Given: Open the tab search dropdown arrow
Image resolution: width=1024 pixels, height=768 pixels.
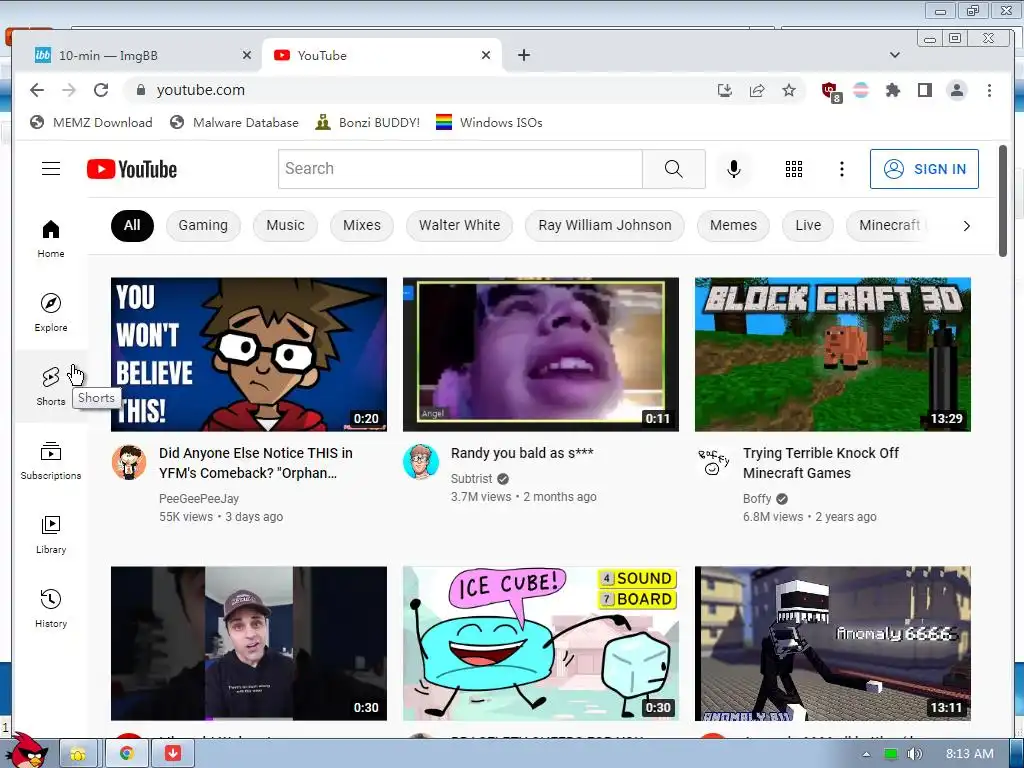Looking at the screenshot, I should (x=895, y=55).
